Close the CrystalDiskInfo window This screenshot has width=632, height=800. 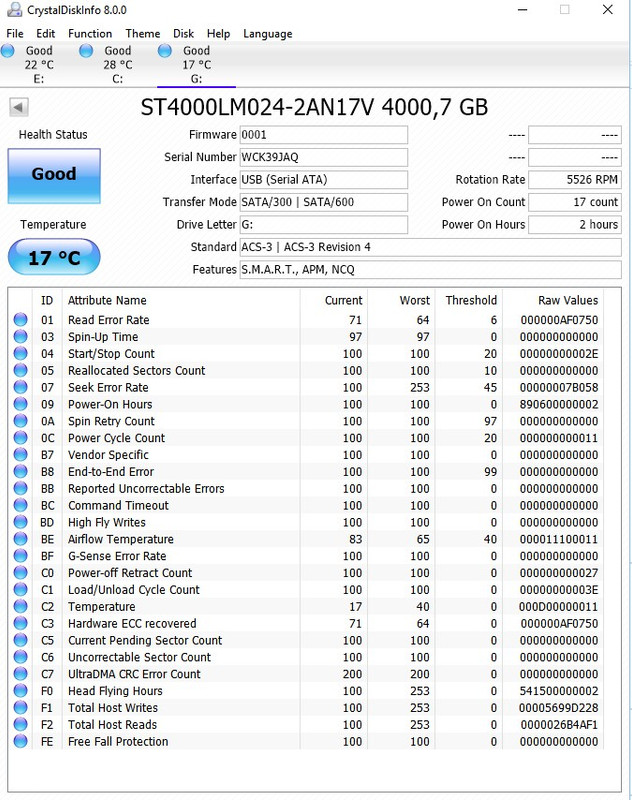608,10
